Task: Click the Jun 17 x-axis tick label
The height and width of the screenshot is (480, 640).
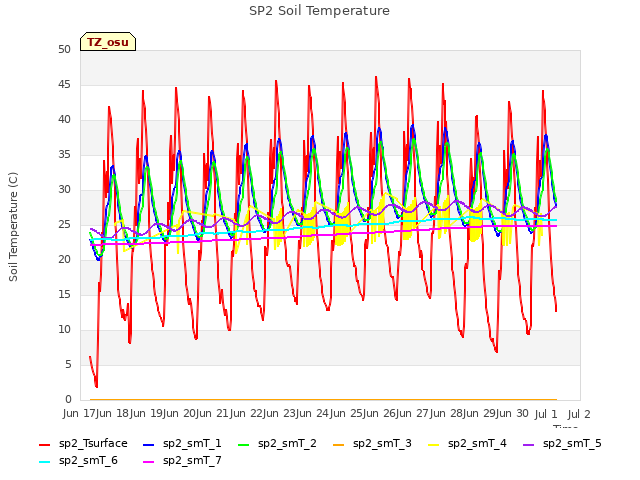Action: coord(79,413)
